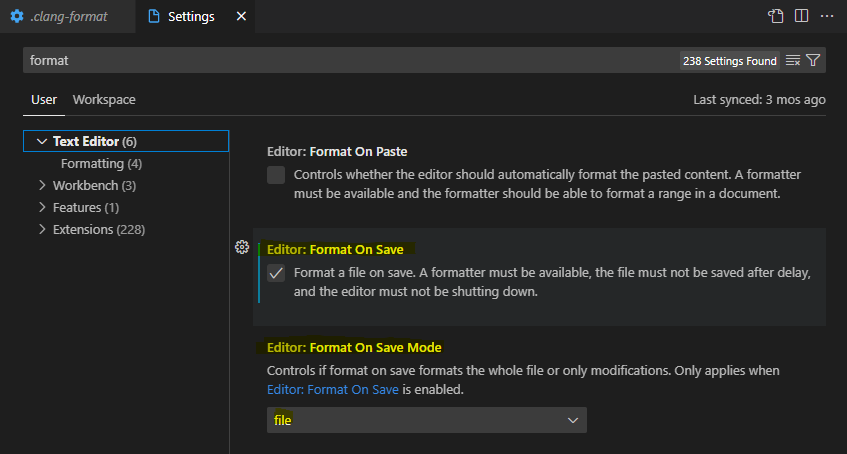
Task: Click the 'Editor: Format On Paste' heading
Action: point(337,152)
